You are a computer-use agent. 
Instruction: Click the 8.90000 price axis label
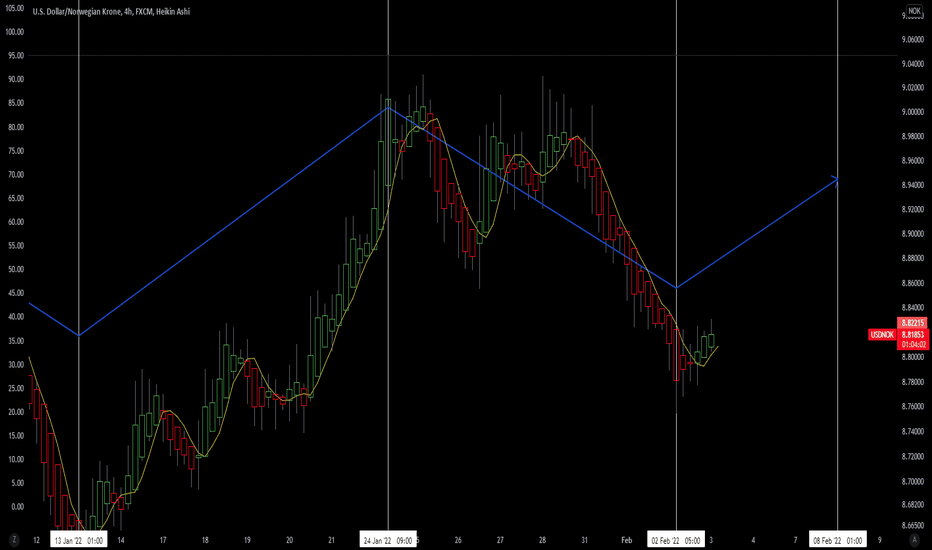tap(912, 234)
